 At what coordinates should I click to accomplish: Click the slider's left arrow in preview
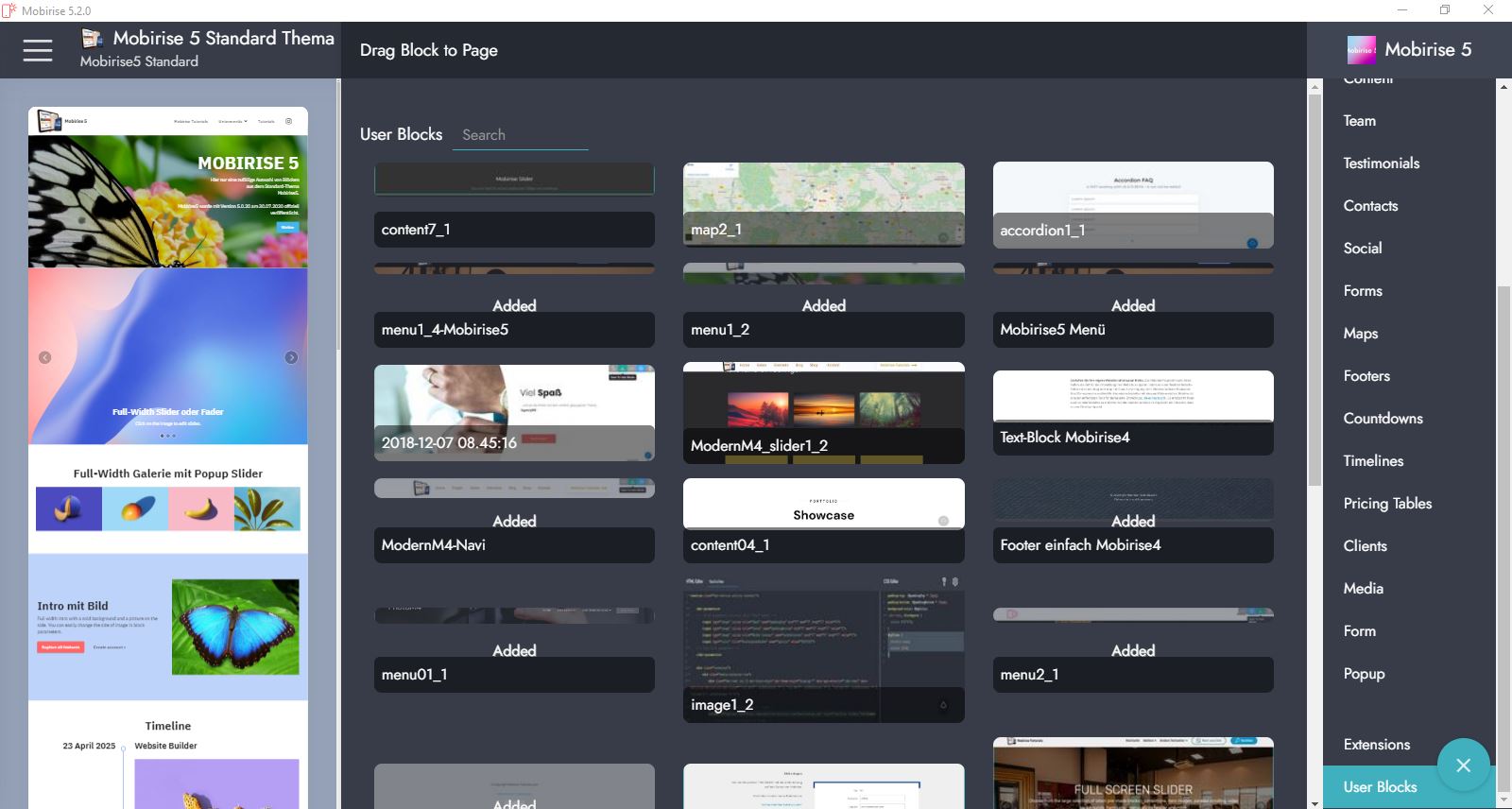point(44,357)
